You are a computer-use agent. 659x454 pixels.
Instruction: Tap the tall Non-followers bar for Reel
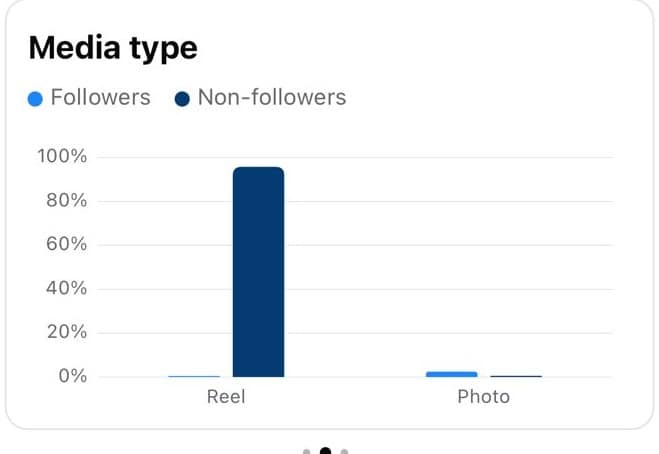[x=258, y=272]
